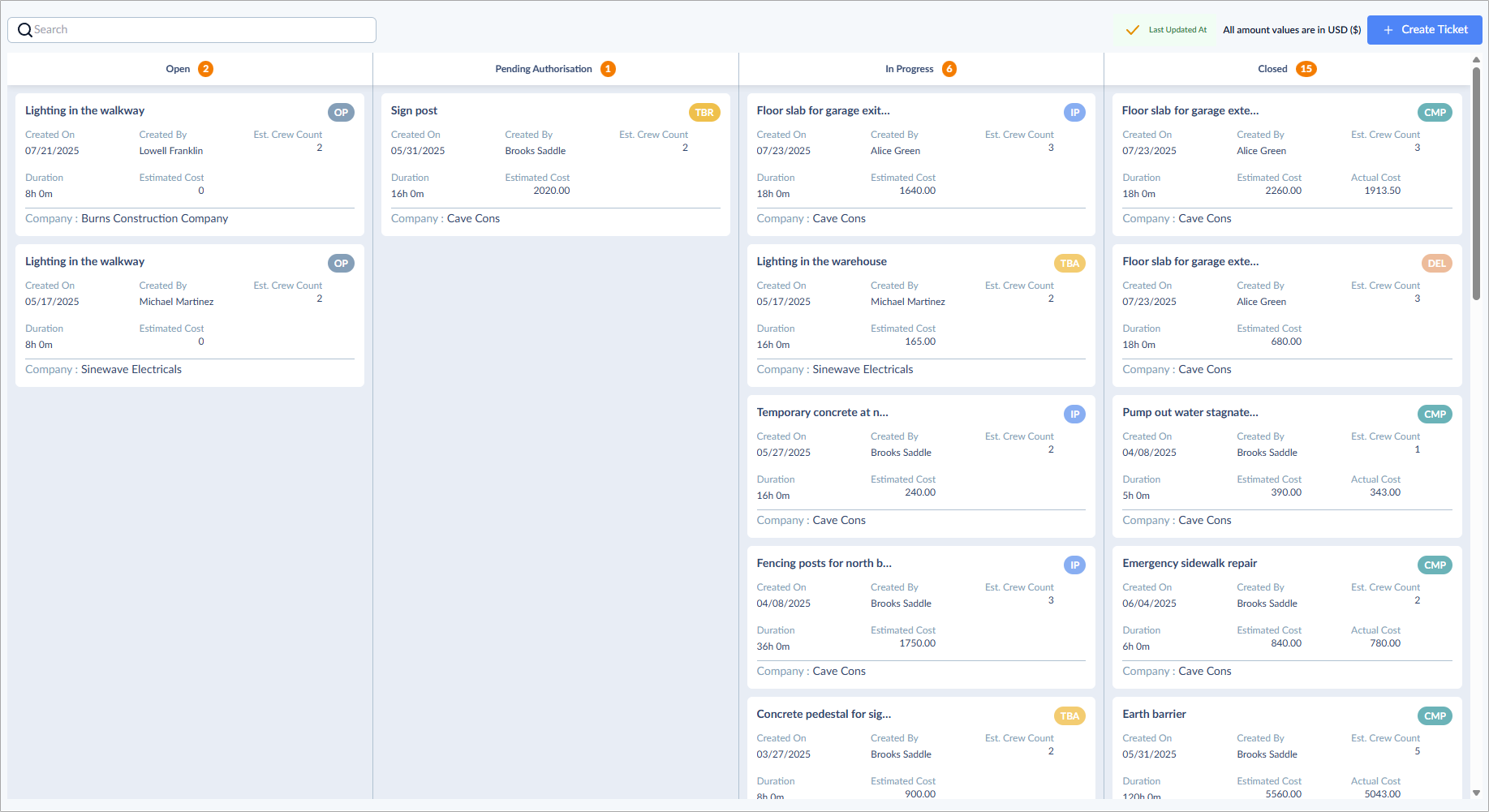Open the Concrete pedestal for sig... ticket
The height and width of the screenshot is (812, 1489).
(x=921, y=748)
